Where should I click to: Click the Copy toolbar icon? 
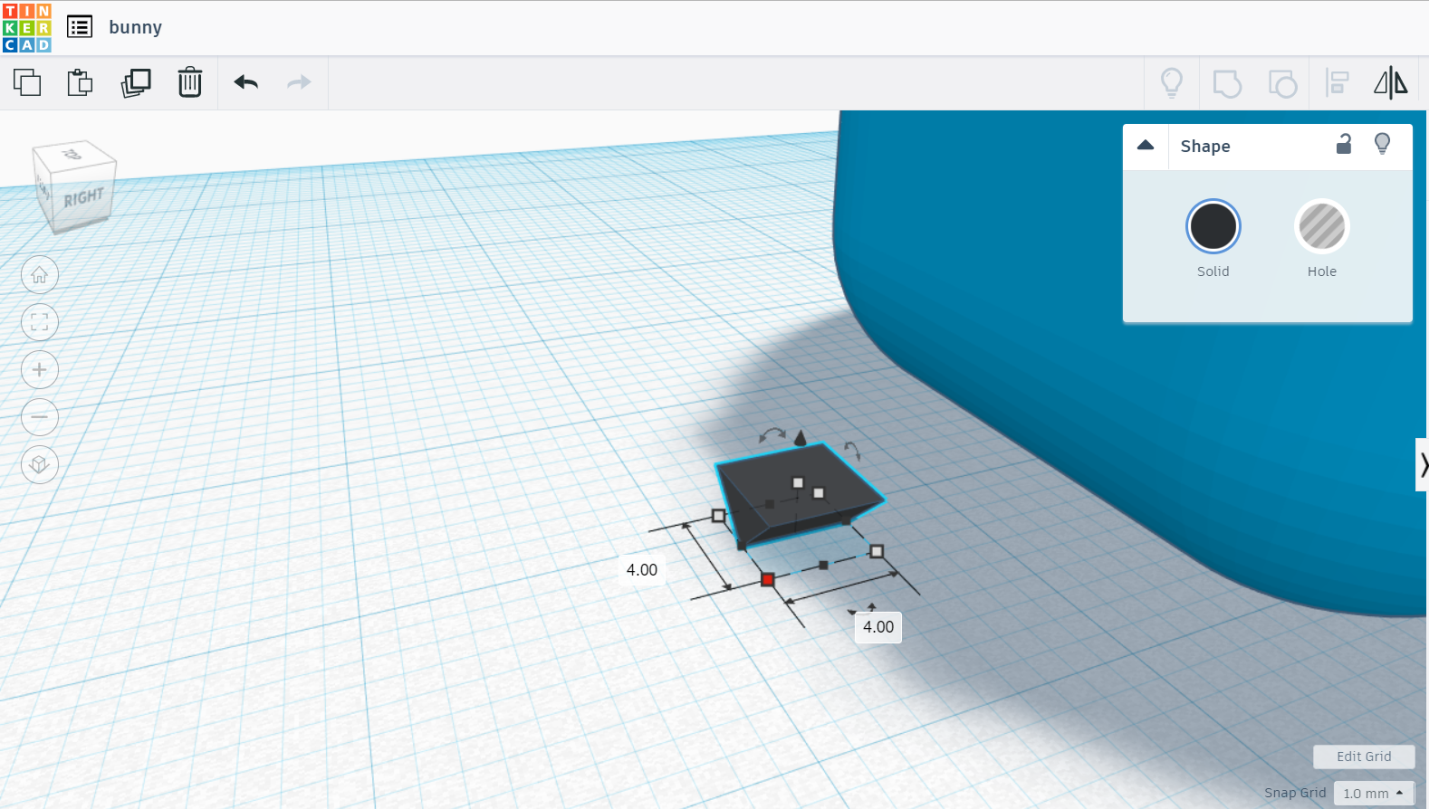27,82
